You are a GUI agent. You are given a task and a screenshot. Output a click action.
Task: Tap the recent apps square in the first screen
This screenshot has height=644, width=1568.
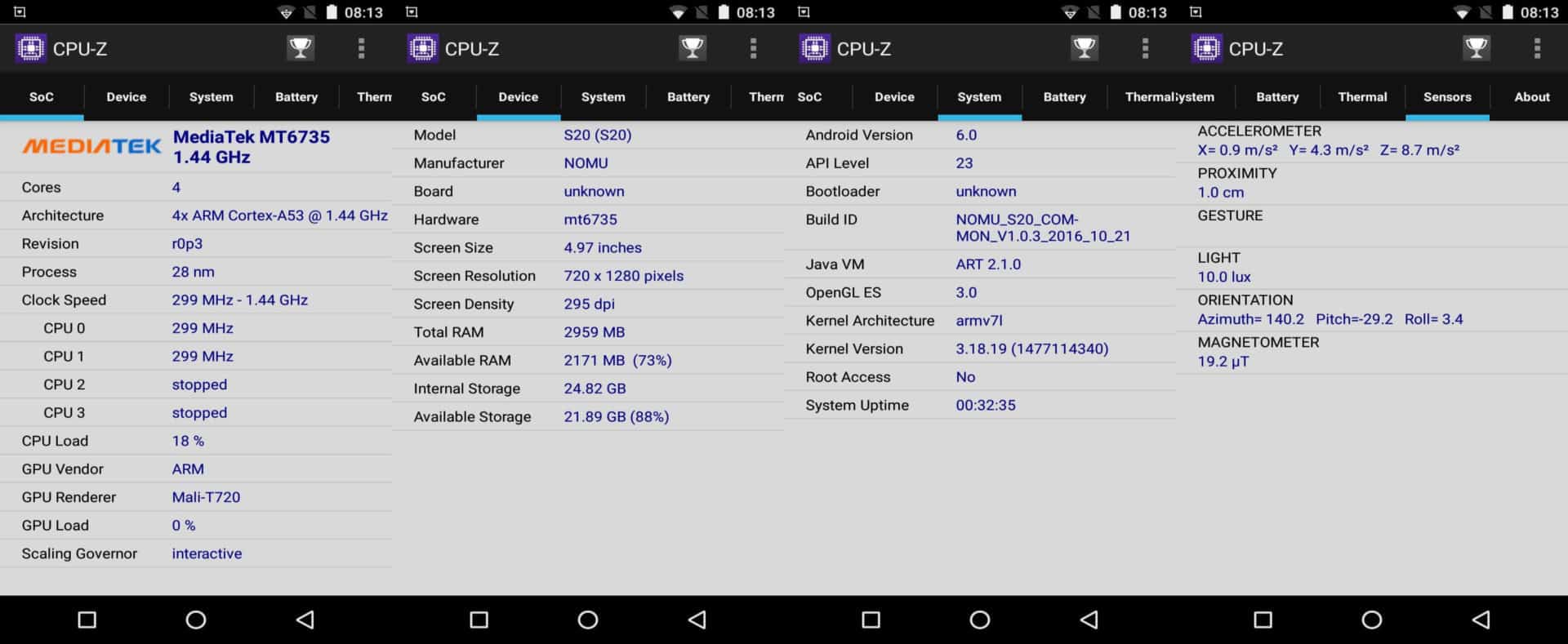[x=87, y=620]
